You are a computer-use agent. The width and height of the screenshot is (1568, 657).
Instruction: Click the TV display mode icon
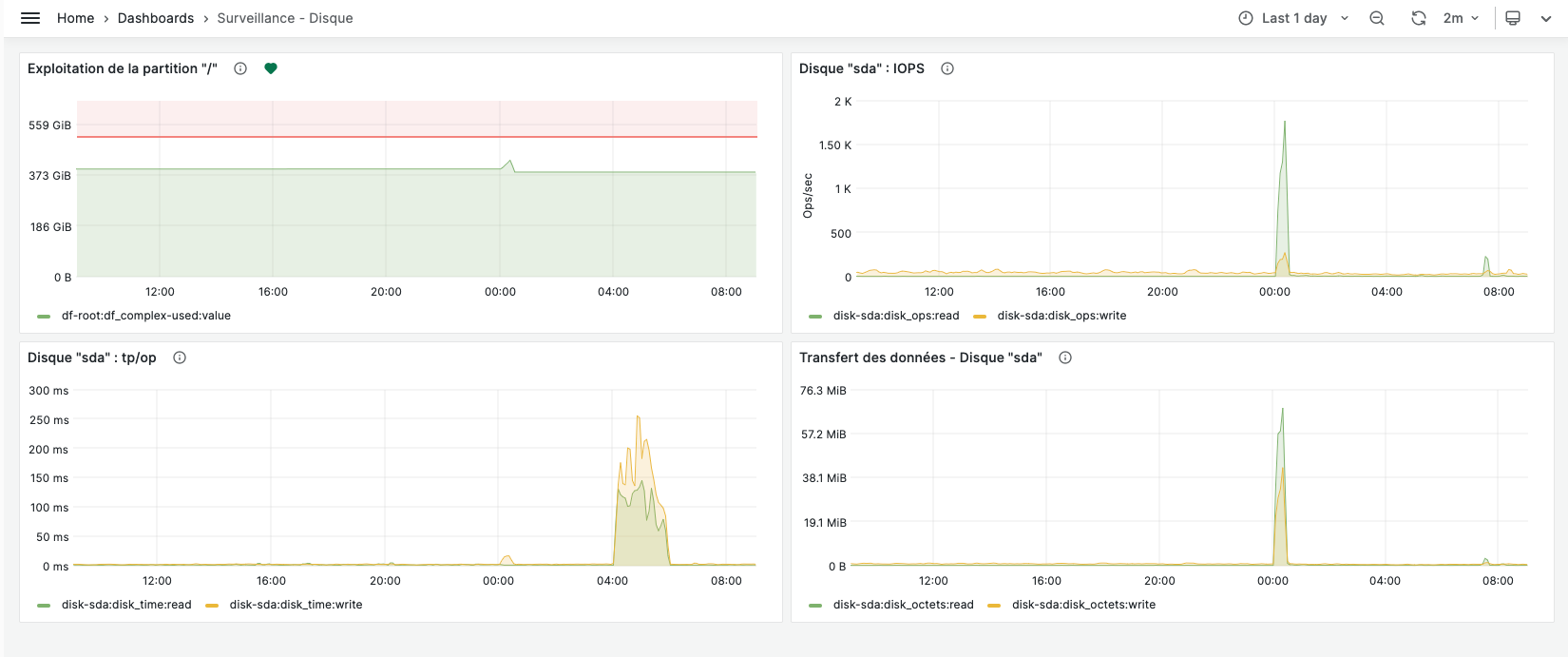pos(1513,18)
